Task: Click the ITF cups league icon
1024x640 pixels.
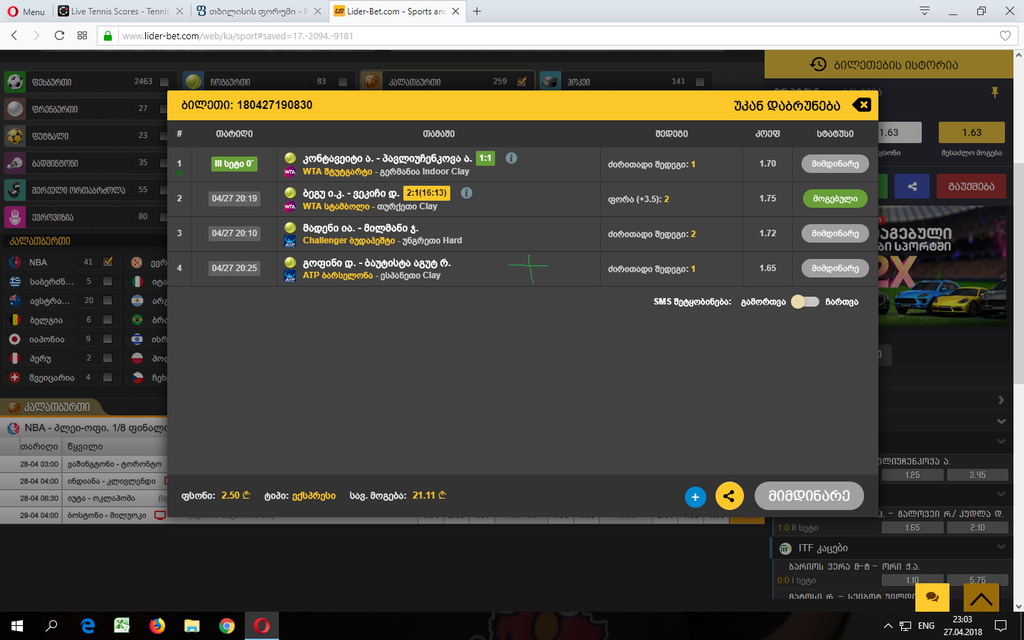Action: [786, 548]
